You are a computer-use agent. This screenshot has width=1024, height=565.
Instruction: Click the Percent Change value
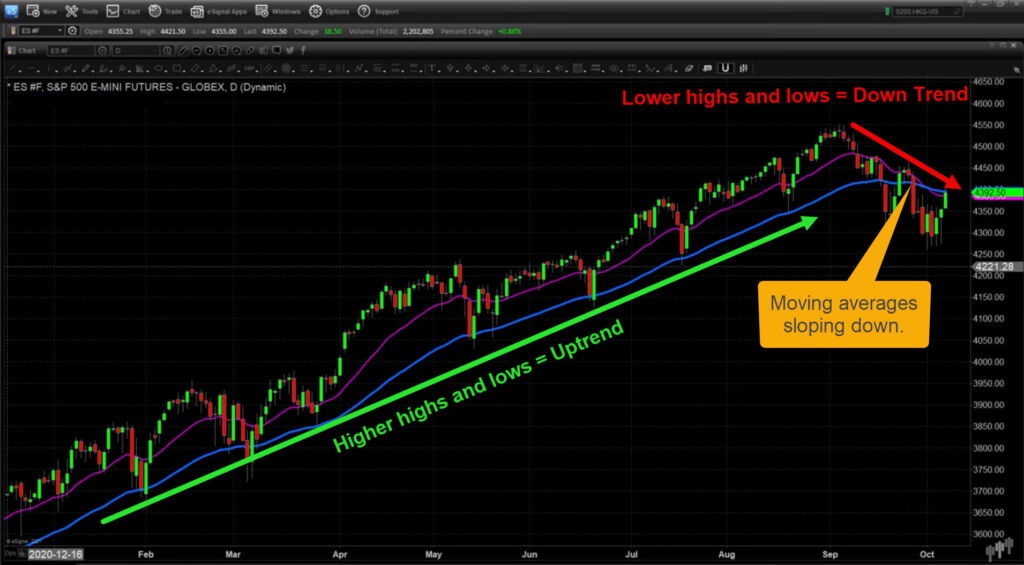[x=508, y=31]
